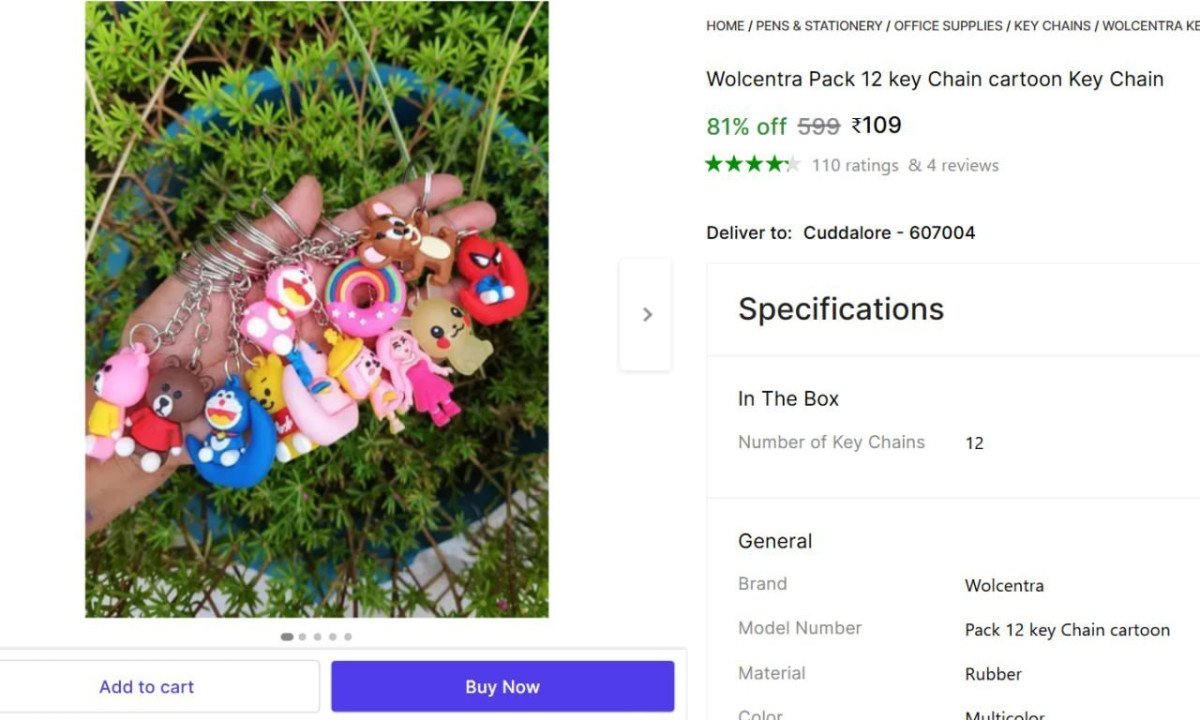Open the OFFICE SUPPLIES breadcrumb link
Image resolution: width=1200 pixels, height=720 pixels.
[x=948, y=26]
